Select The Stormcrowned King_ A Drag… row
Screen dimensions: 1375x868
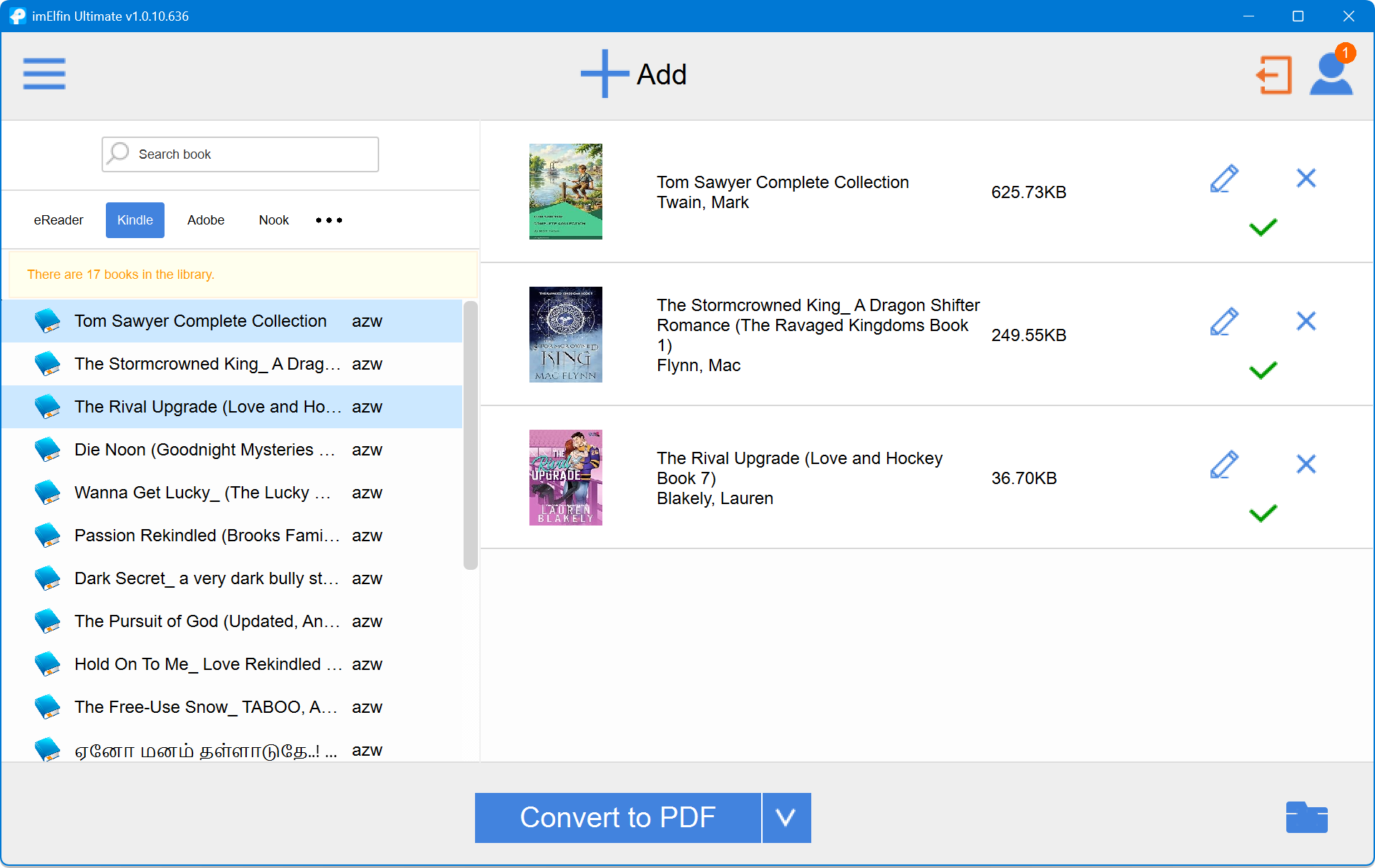pos(232,364)
